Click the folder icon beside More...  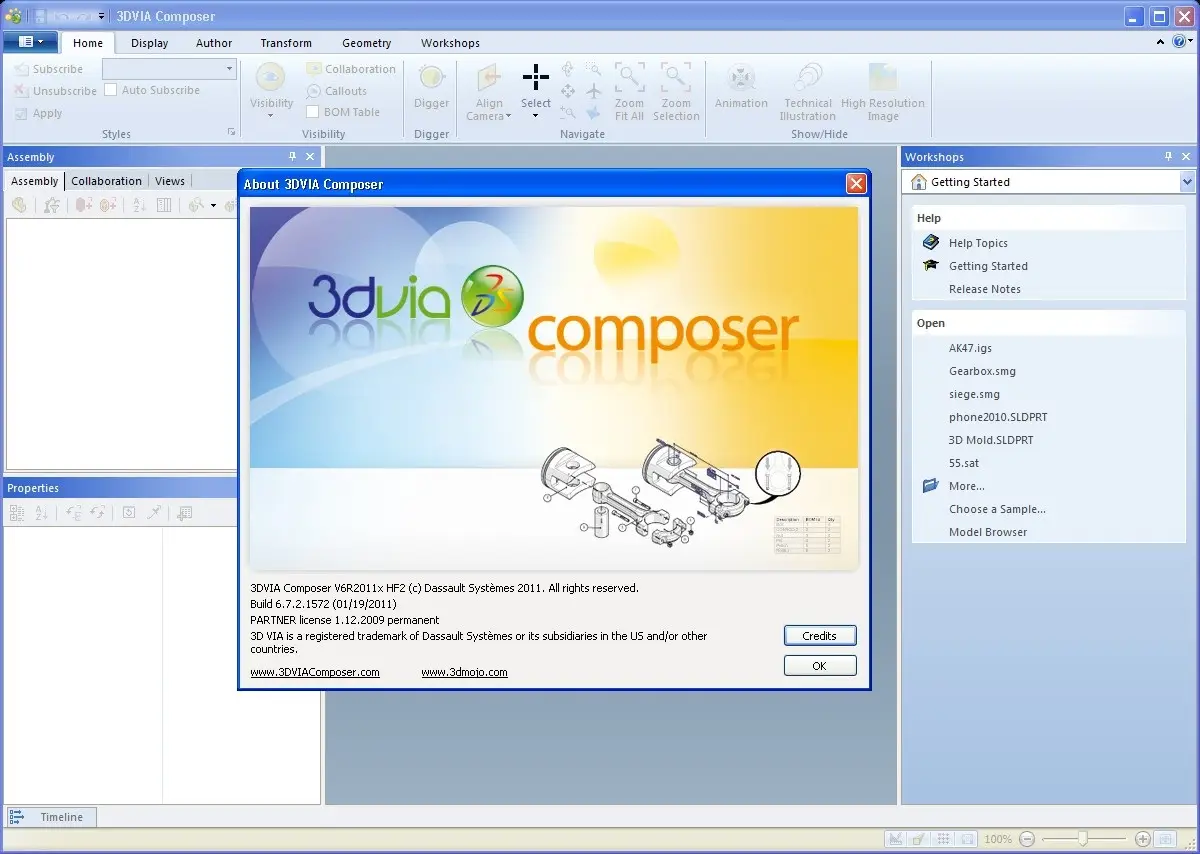click(x=931, y=486)
